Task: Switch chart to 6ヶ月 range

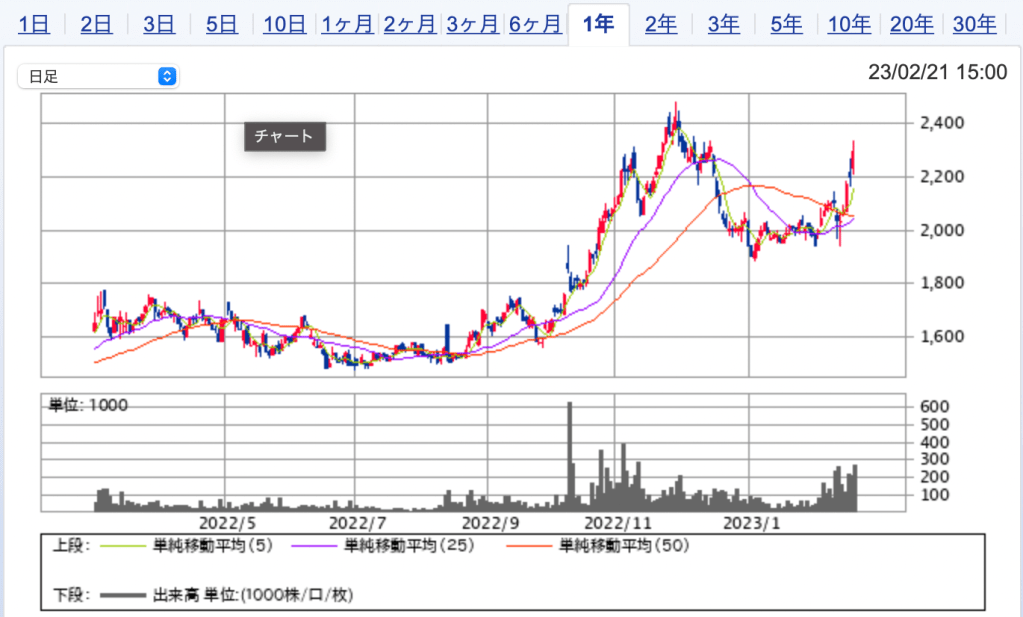Action: point(535,24)
